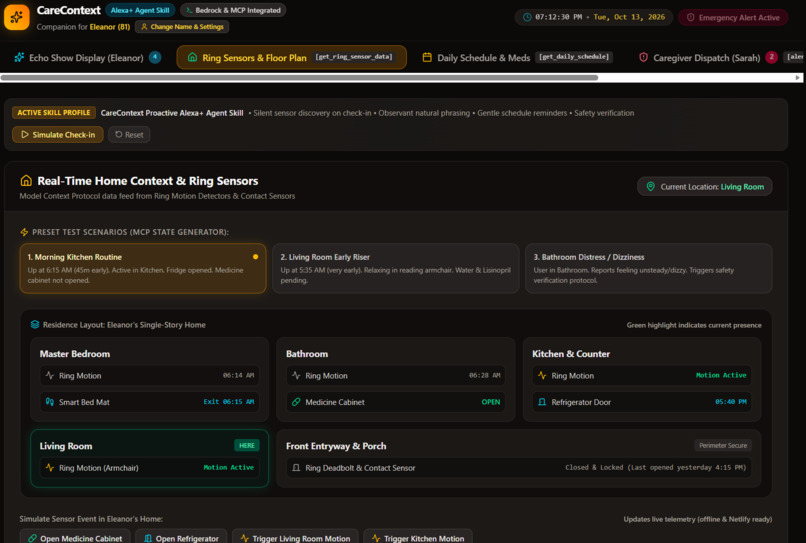Viewport: 806px width, 543px height.
Task: Click the Medicine Cabinet pill icon
Action: (x=296, y=402)
